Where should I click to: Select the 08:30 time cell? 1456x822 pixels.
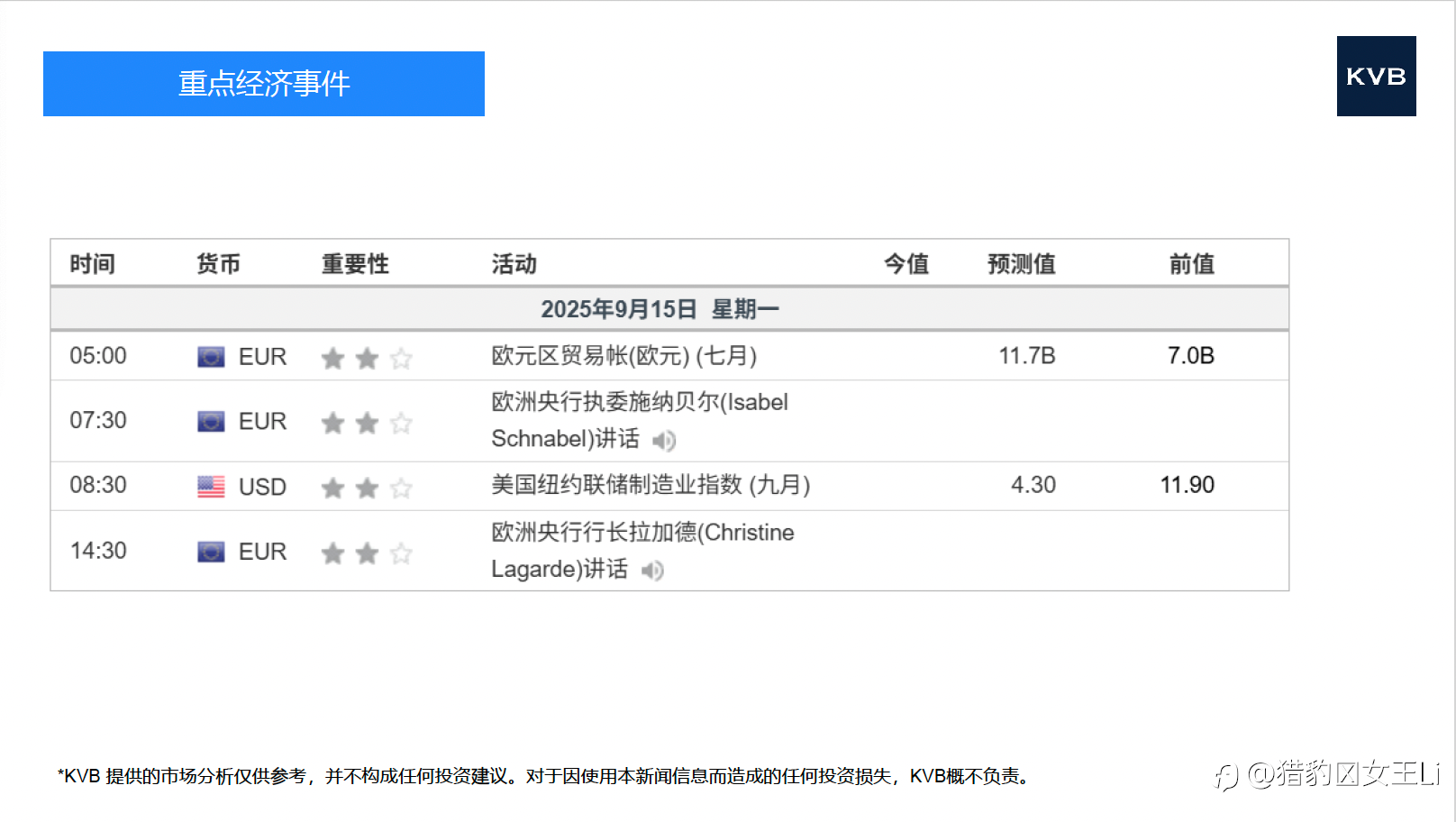98,486
